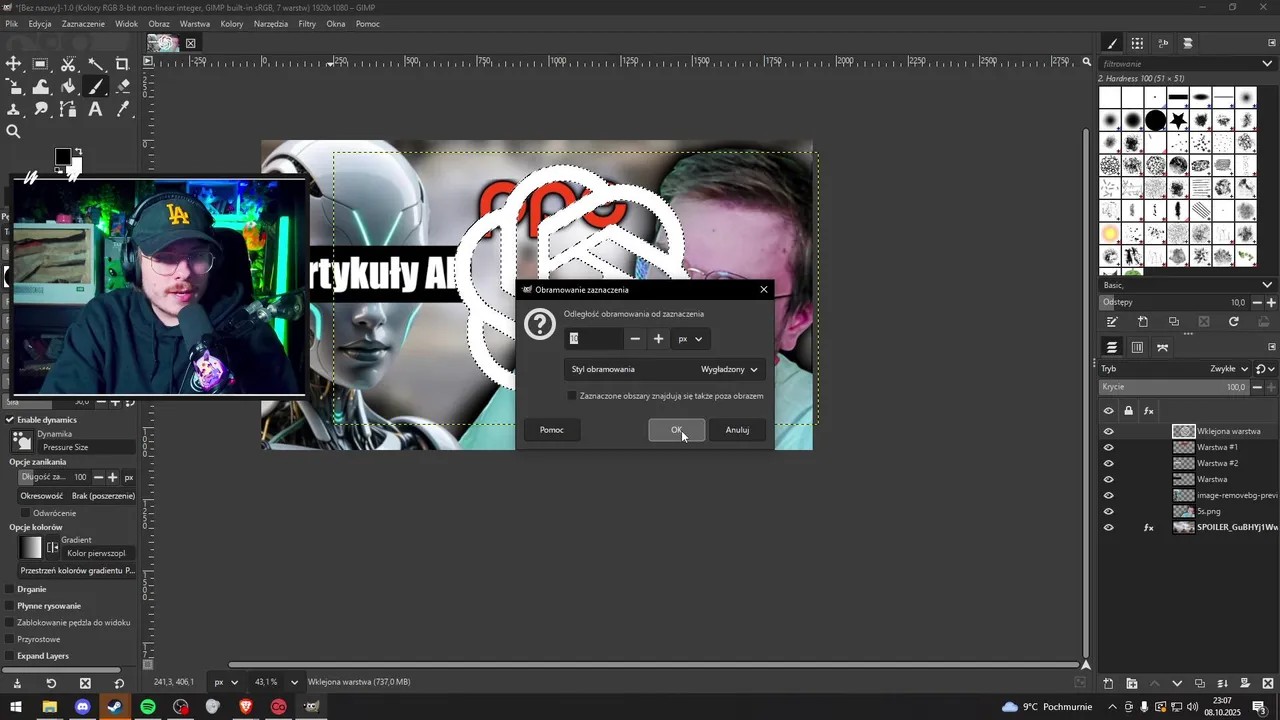This screenshot has width=1280, height=720.
Task: Enable selected areas outside image checkbox
Action: pos(572,396)
